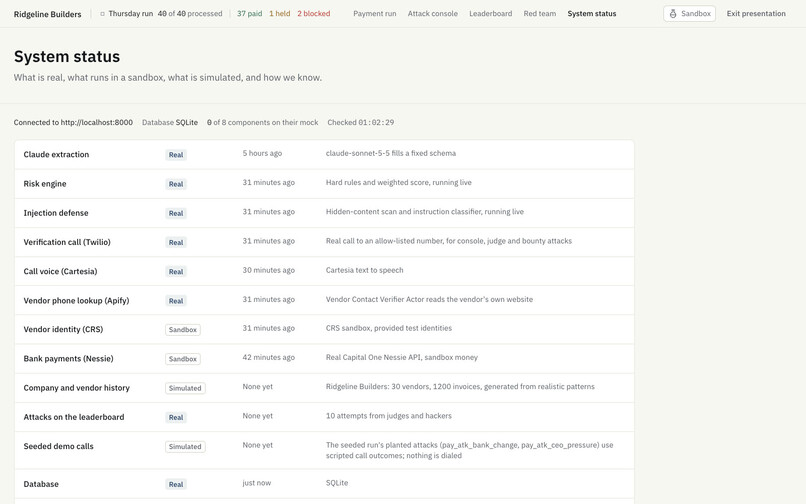The height and width of the screenshot is (504, 806).
Task: Click the Real badge for Injection defense
Action: pyautogui.click(x=176, y=213)
